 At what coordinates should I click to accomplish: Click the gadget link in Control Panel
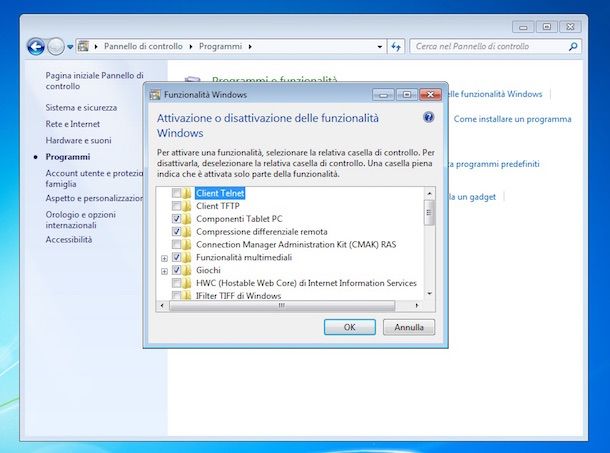tap(472, 197)
